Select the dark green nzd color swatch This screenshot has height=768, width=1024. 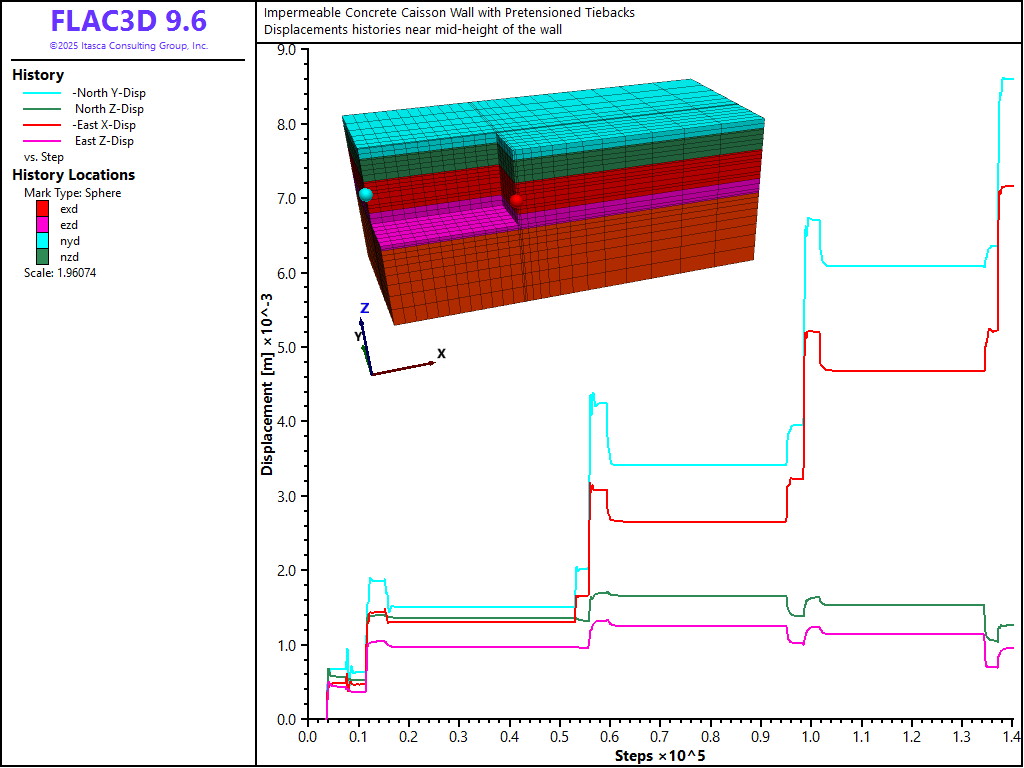(x=43, y=257)
